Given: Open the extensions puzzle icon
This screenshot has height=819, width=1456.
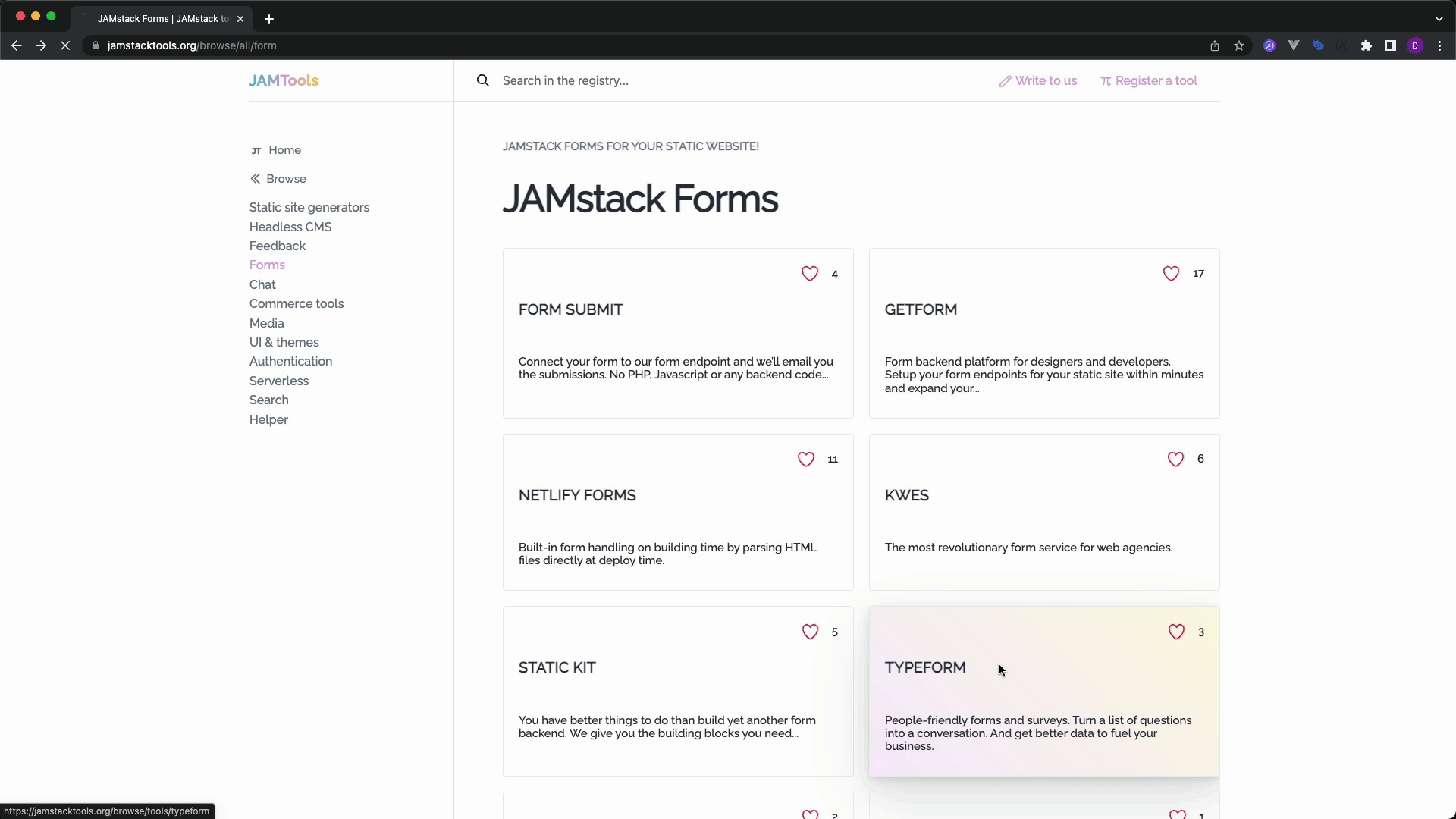Looking at the screenshot, I should (x=1367, y=45).
